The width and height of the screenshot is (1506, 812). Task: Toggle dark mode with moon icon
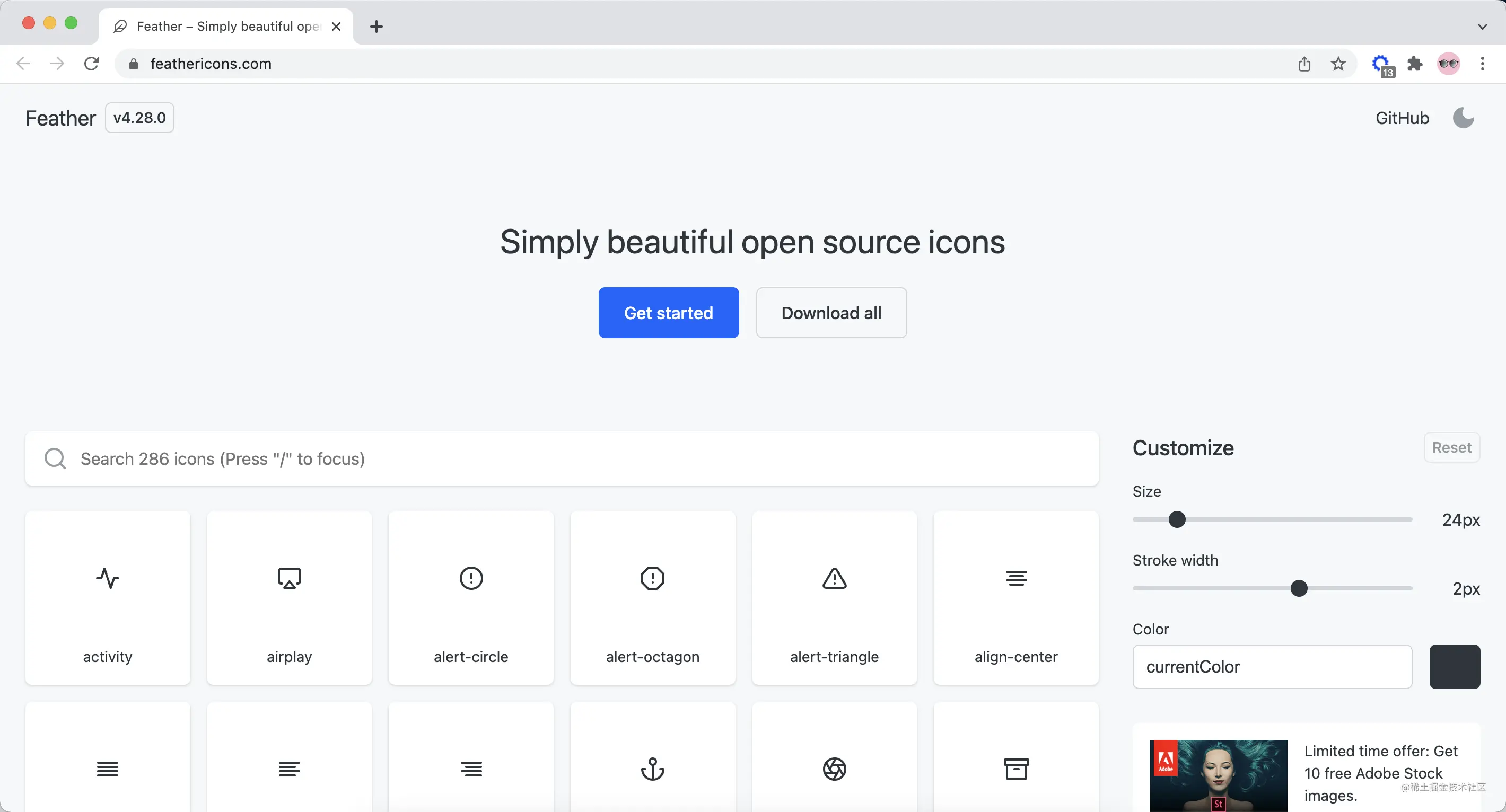click(1464, 118)
